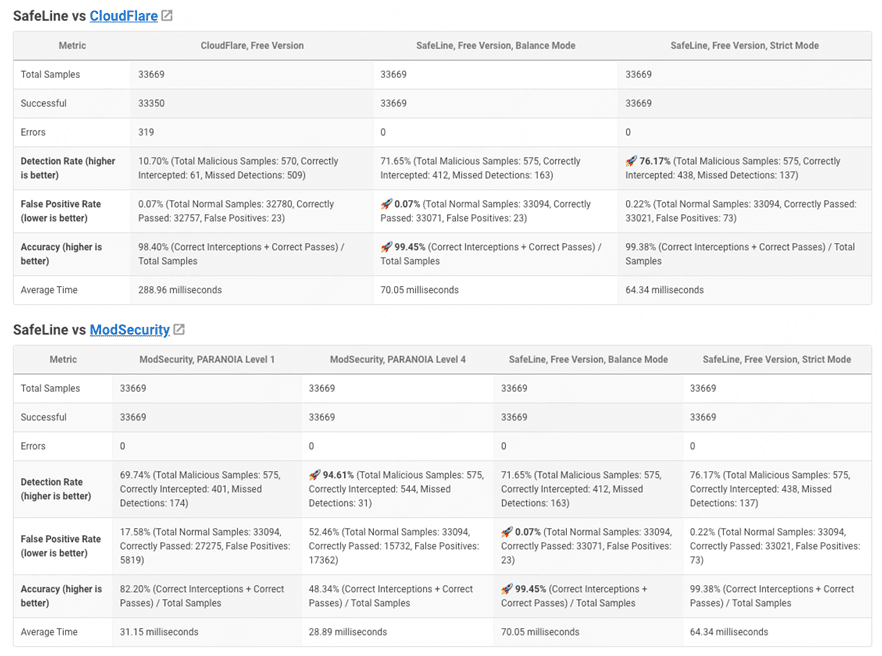Screen dimensions: 882x656
Task: Click the 69.74% detection rate cell
Action: point(206,489)
